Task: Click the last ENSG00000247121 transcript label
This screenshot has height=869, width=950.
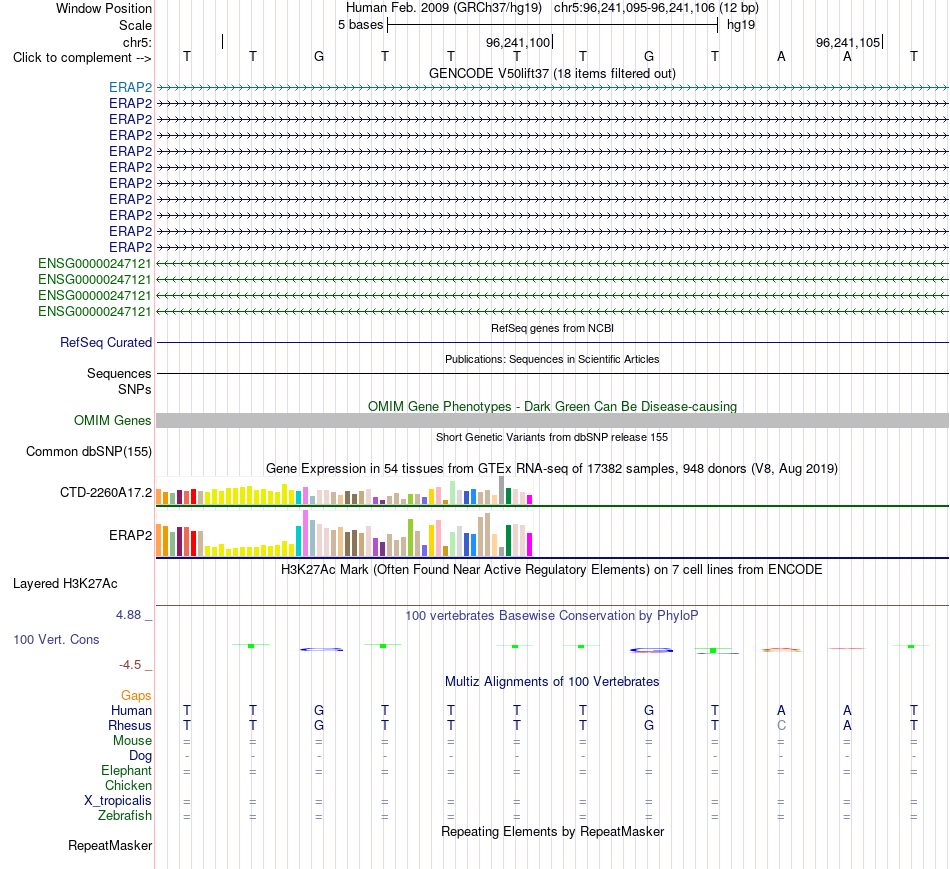Action: [x=95, y=311]
